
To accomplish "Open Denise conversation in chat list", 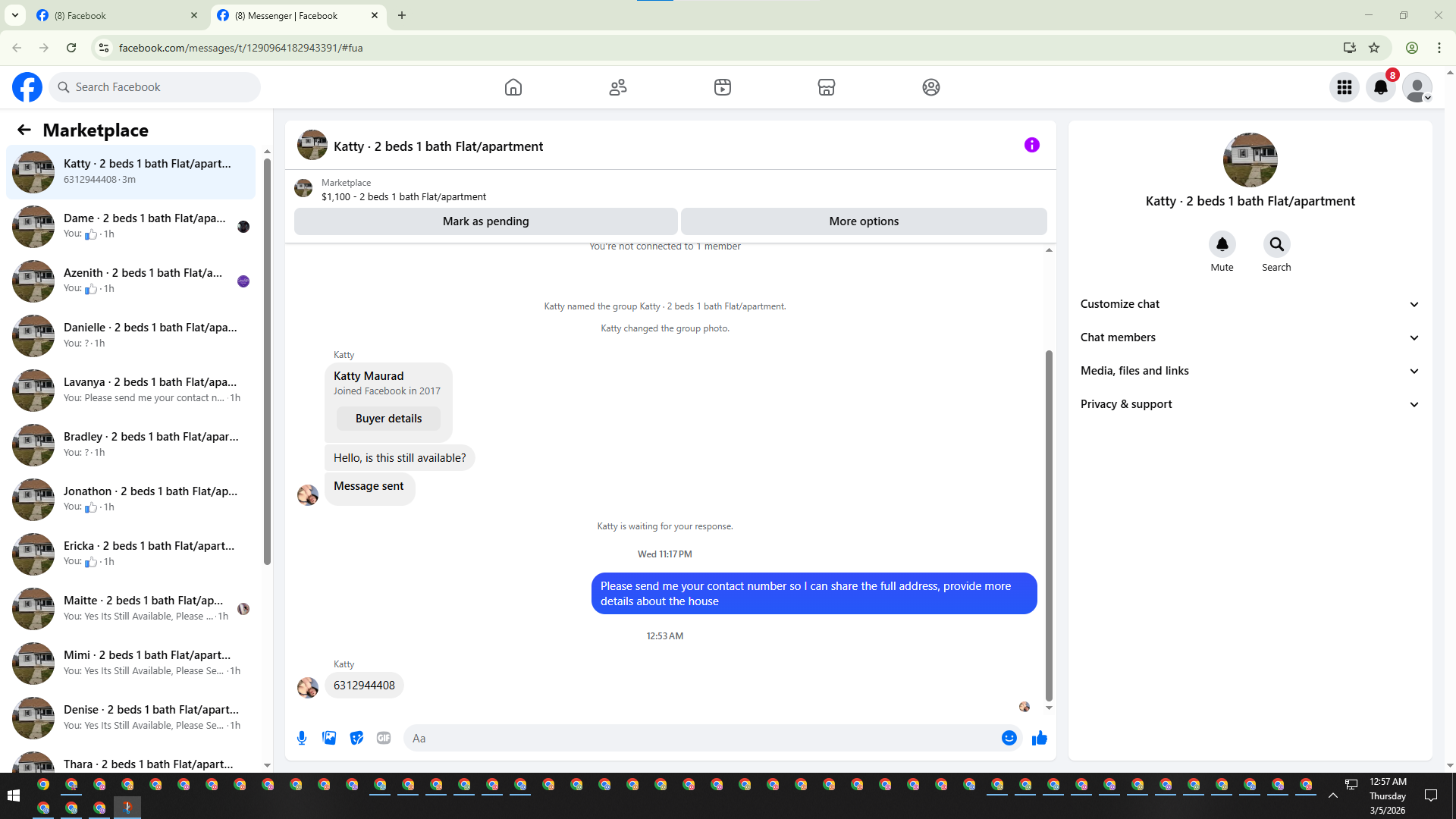I will coord(130,718).
